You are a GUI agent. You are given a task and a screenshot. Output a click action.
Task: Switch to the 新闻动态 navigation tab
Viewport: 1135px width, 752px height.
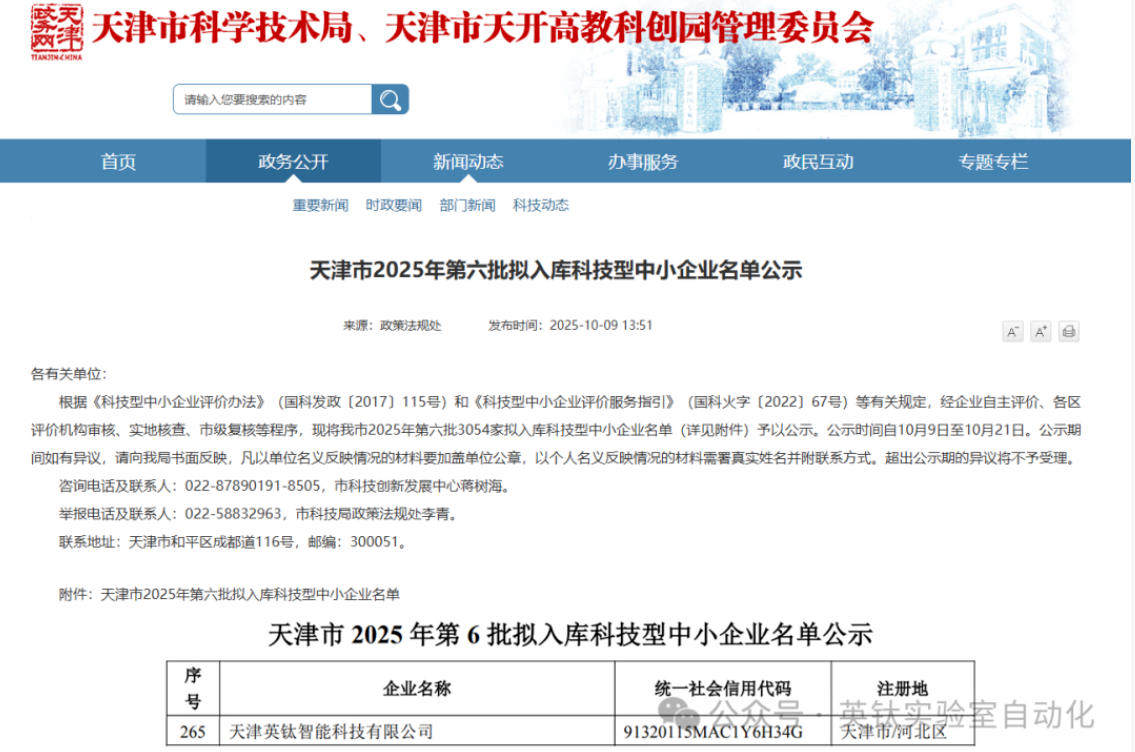click(468, 162)
